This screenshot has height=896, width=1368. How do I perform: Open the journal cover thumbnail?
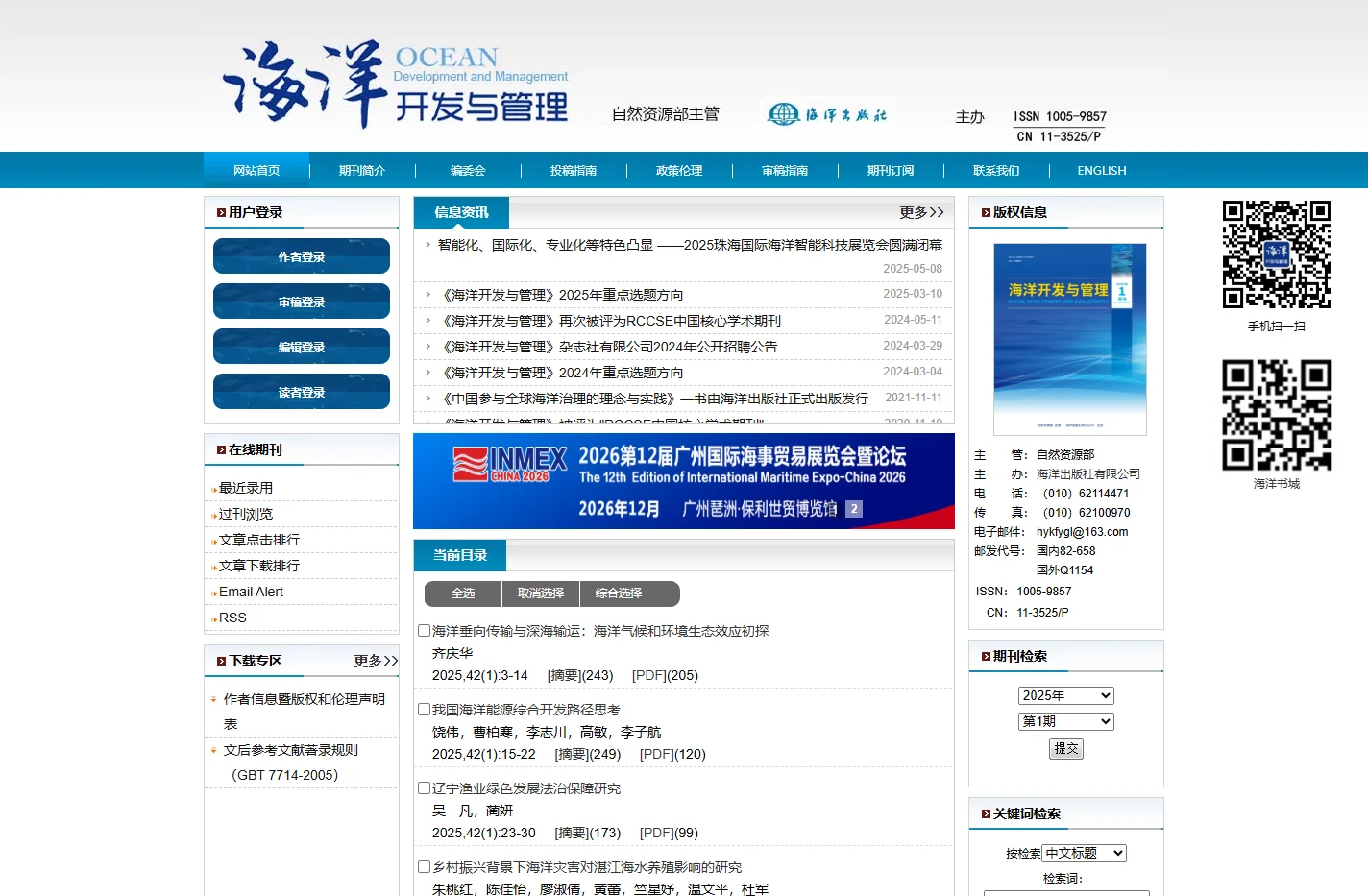pyautogui.click(x=1069, y=340)
